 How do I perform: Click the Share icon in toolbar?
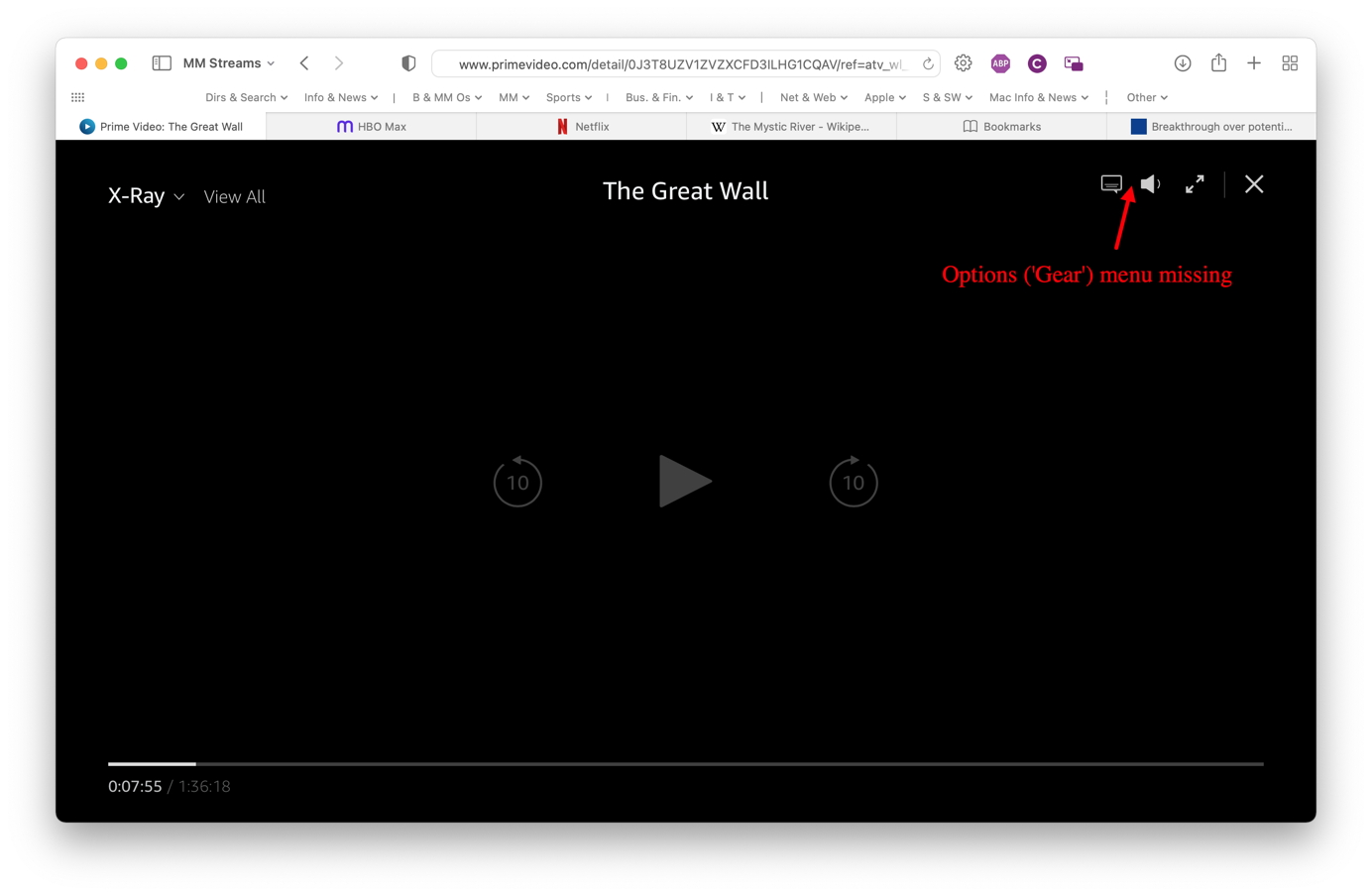1218,63
